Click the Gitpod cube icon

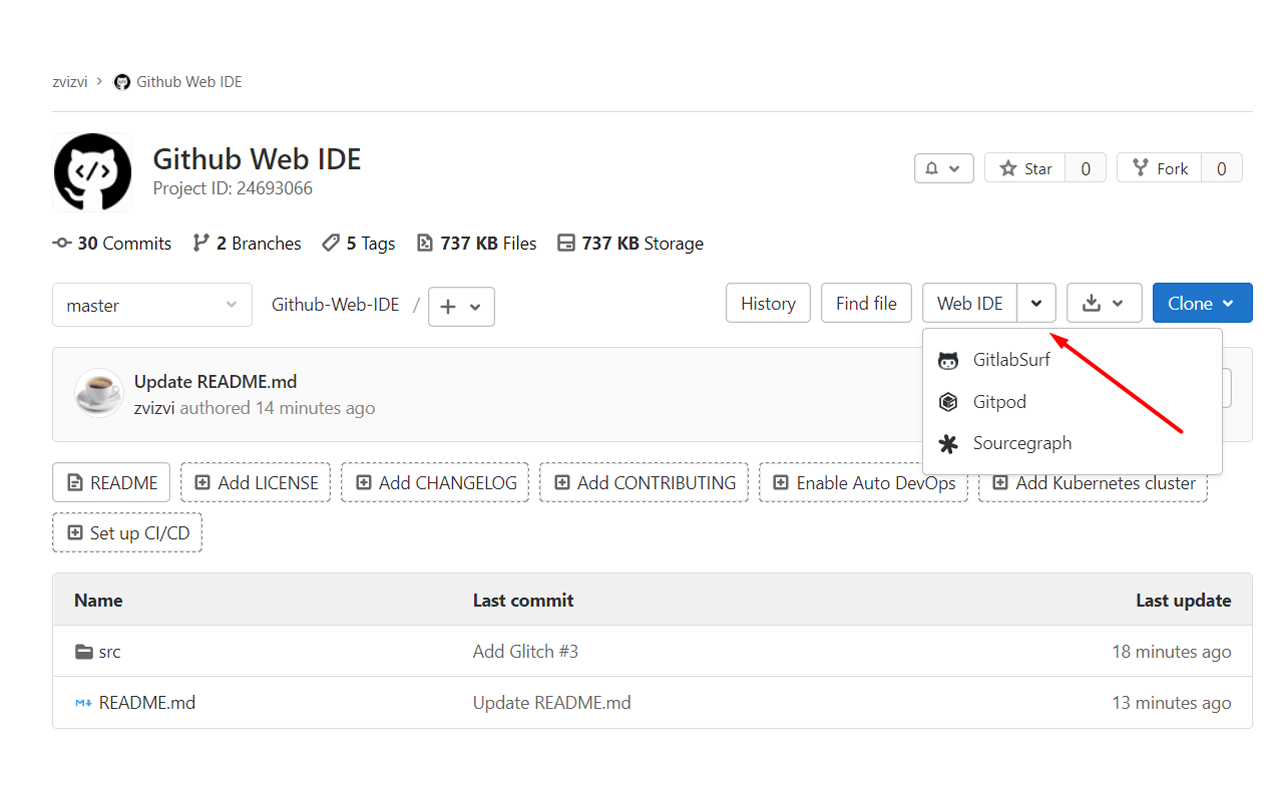click(948, 401)
